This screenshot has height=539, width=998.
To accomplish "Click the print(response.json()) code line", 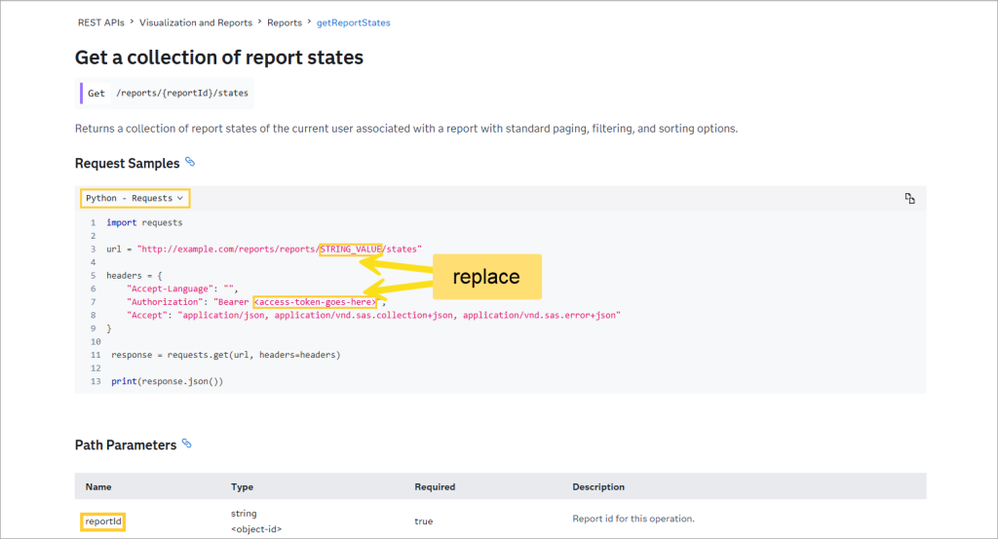I will [167, 381].
